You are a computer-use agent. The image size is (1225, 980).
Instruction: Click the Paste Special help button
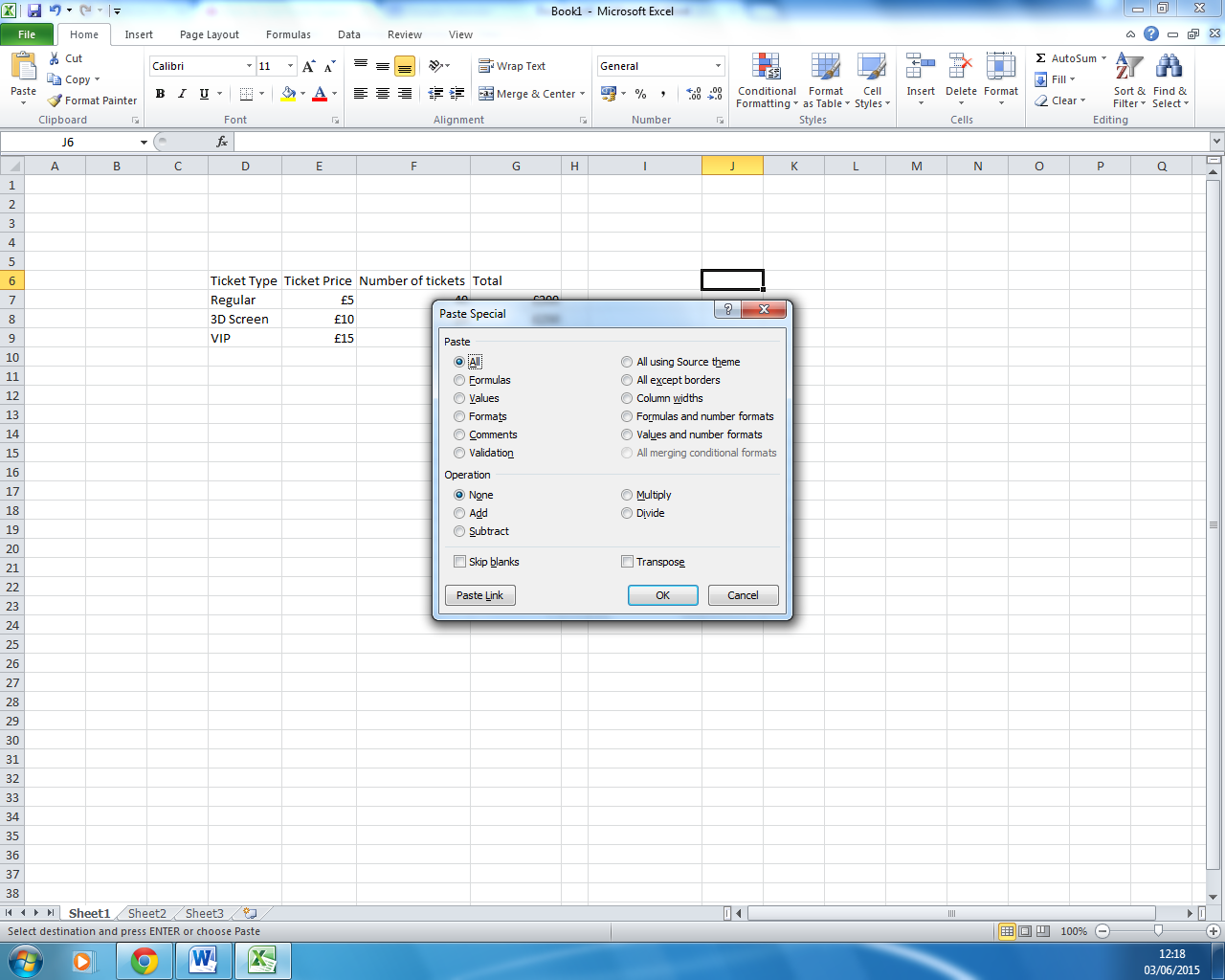(x=727, y=309)
